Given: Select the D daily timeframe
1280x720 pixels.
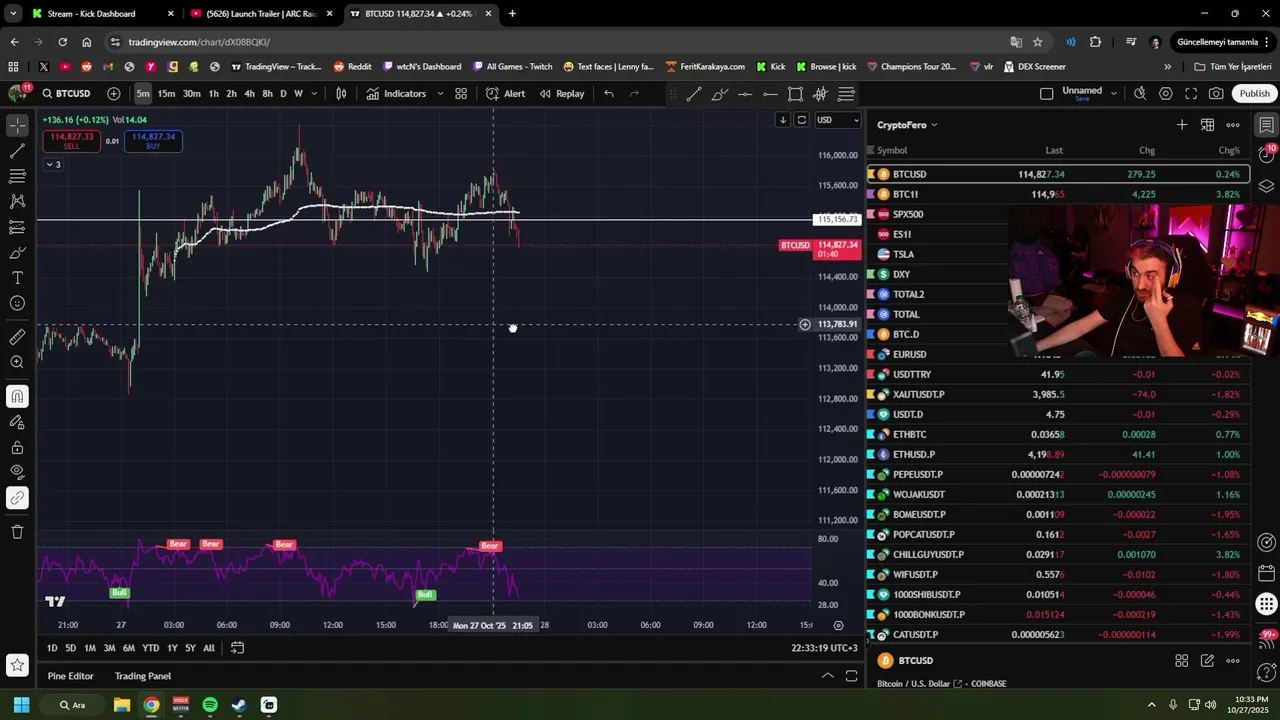Looking at the screenshot, I should 283,93.
